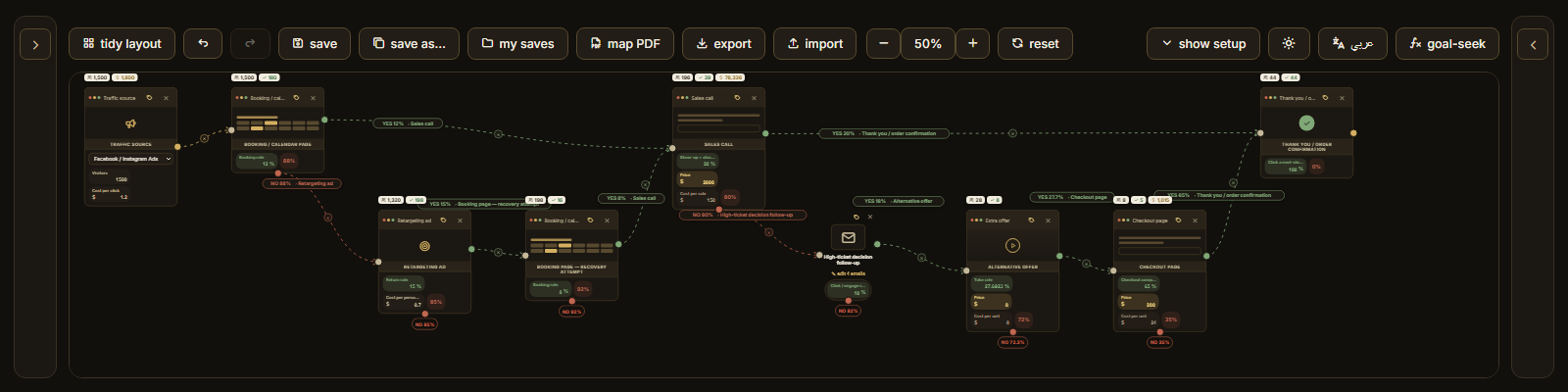Redo the last undone change

pyautogui.click(x=250, y=43)
